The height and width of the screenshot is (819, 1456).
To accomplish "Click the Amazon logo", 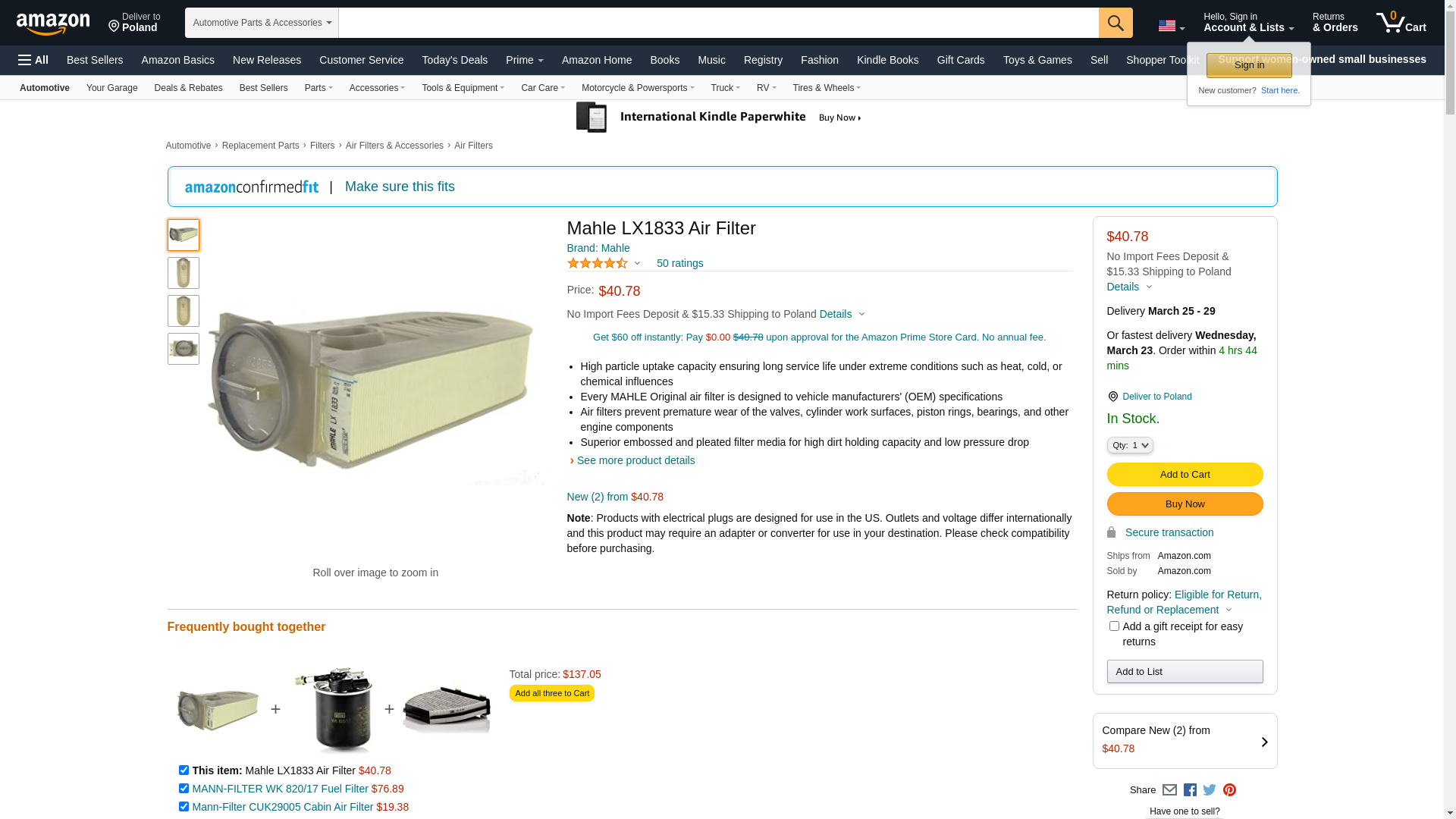I will pyautogui.click(x=53, y=24).
